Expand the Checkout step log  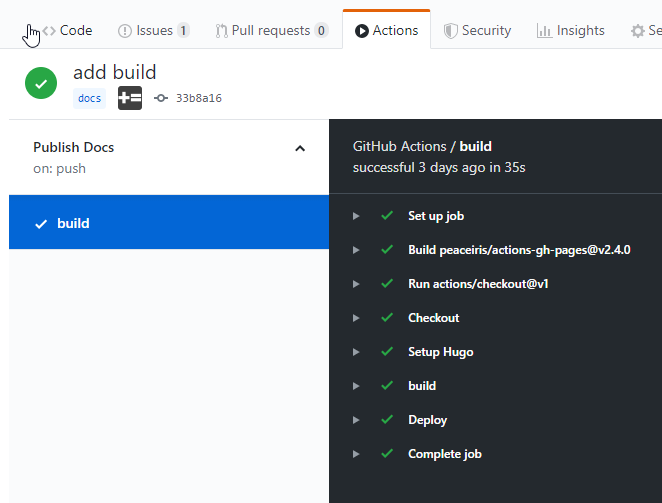coord(356,318)
